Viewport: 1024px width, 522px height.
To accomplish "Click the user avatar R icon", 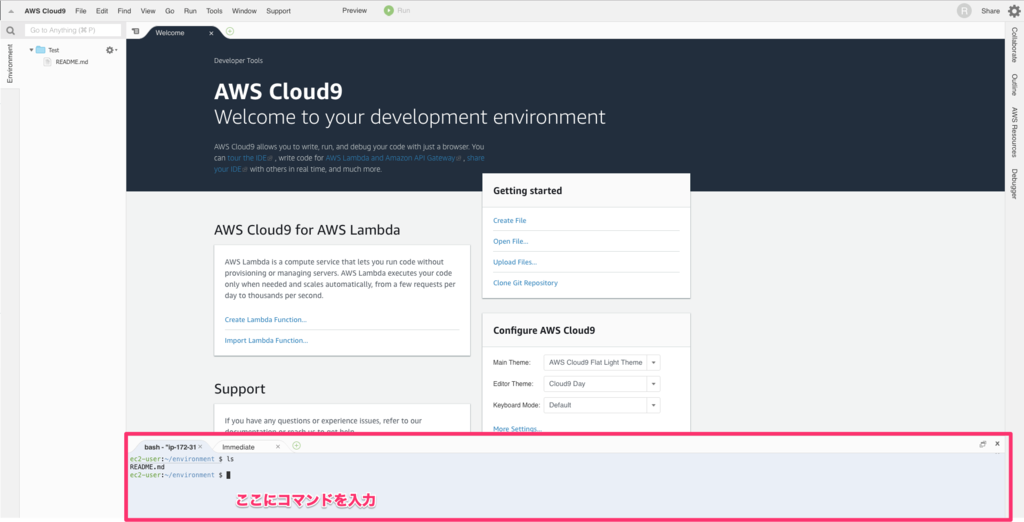I will click(964, 10).
